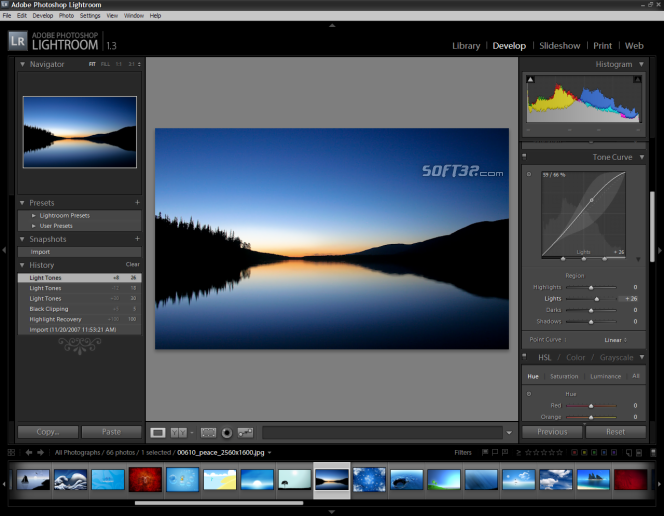
Task: Open the Develop menu in menu bar
Action: tap(43, 16)
